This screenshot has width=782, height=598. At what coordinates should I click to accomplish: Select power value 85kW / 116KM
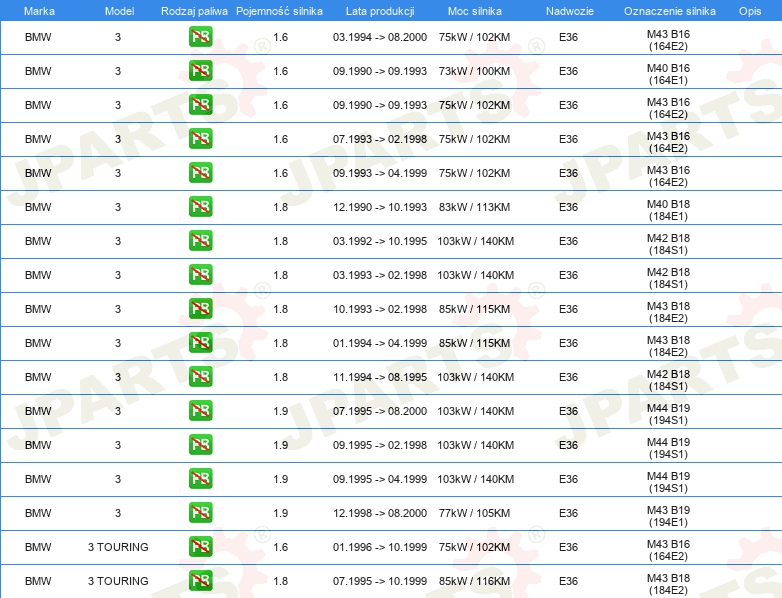tap(474, 581)
